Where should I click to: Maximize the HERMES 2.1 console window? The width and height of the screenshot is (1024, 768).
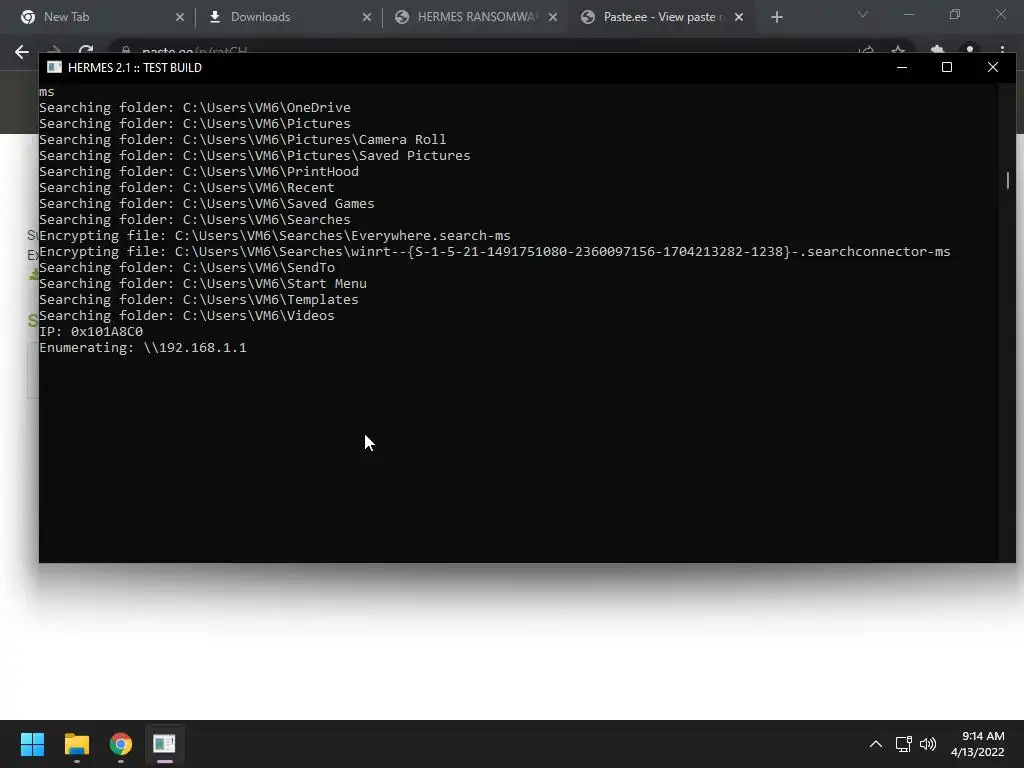947,67
